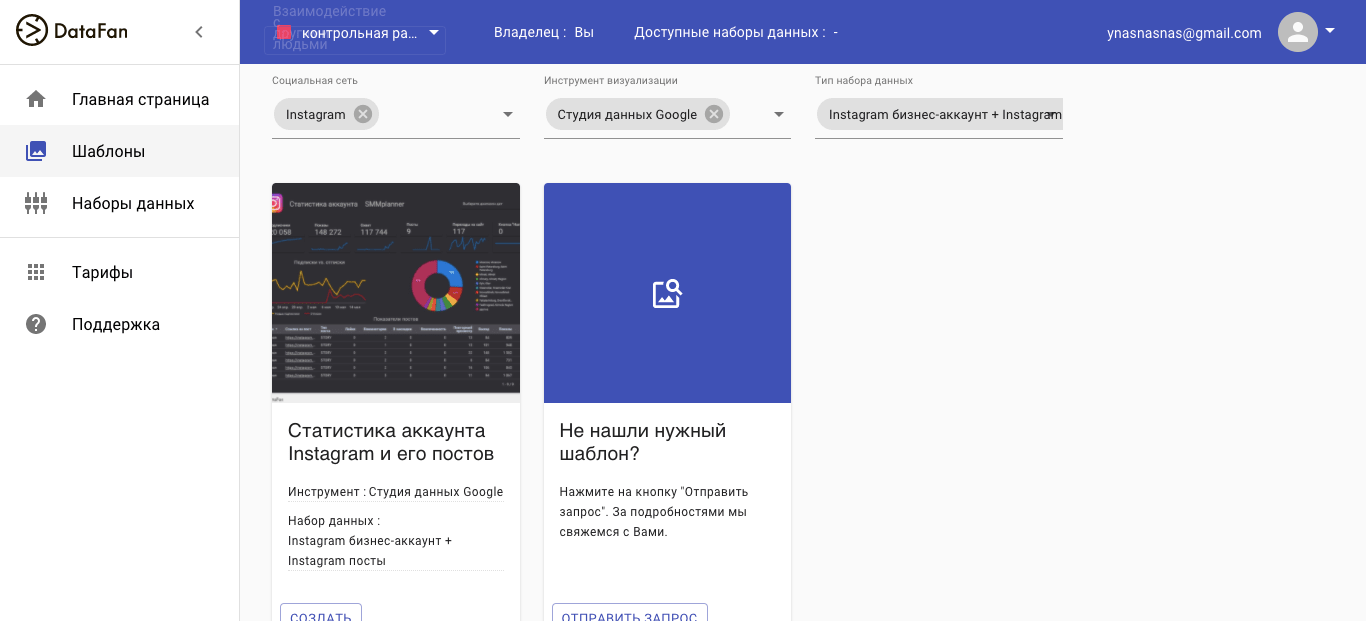Open the Instagram statistics template thumbnail

tap(396, 292)
